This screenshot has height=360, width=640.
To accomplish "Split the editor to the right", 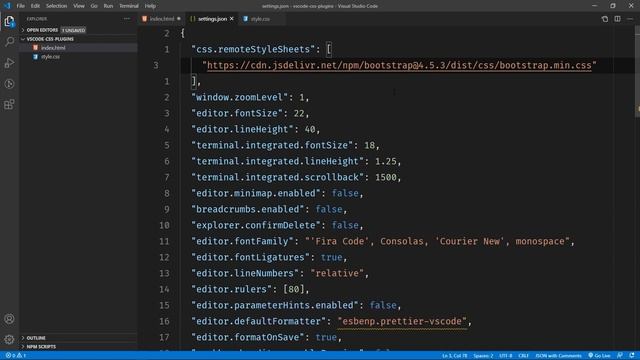I will 618,19.
